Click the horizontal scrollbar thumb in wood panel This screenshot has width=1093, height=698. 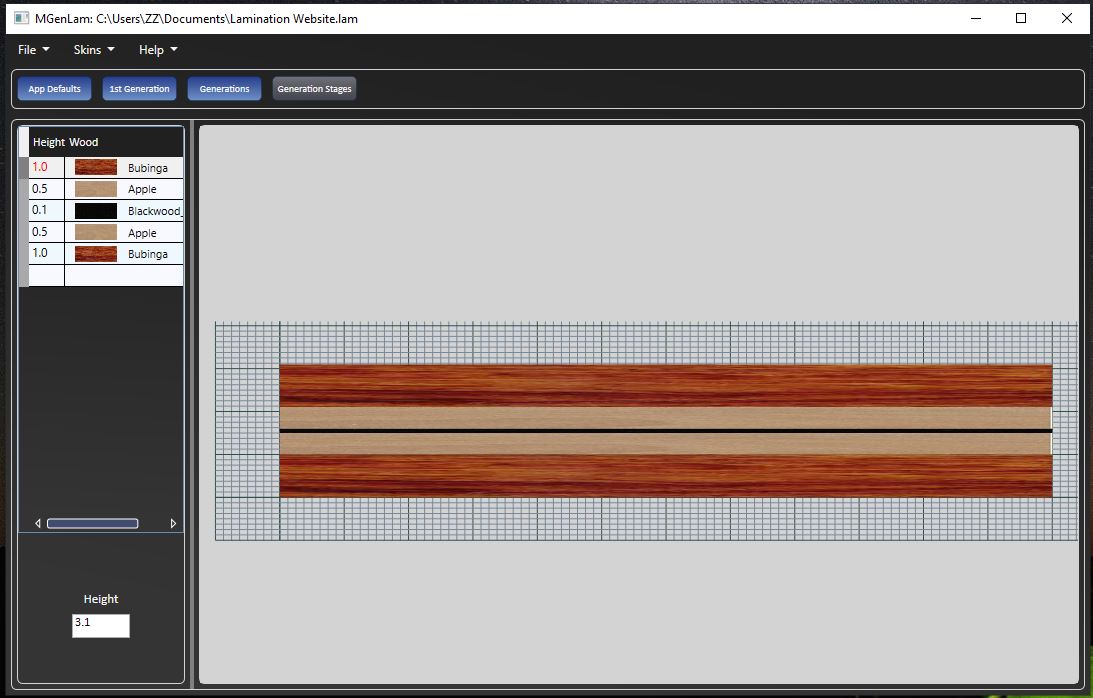pos(92,523)
